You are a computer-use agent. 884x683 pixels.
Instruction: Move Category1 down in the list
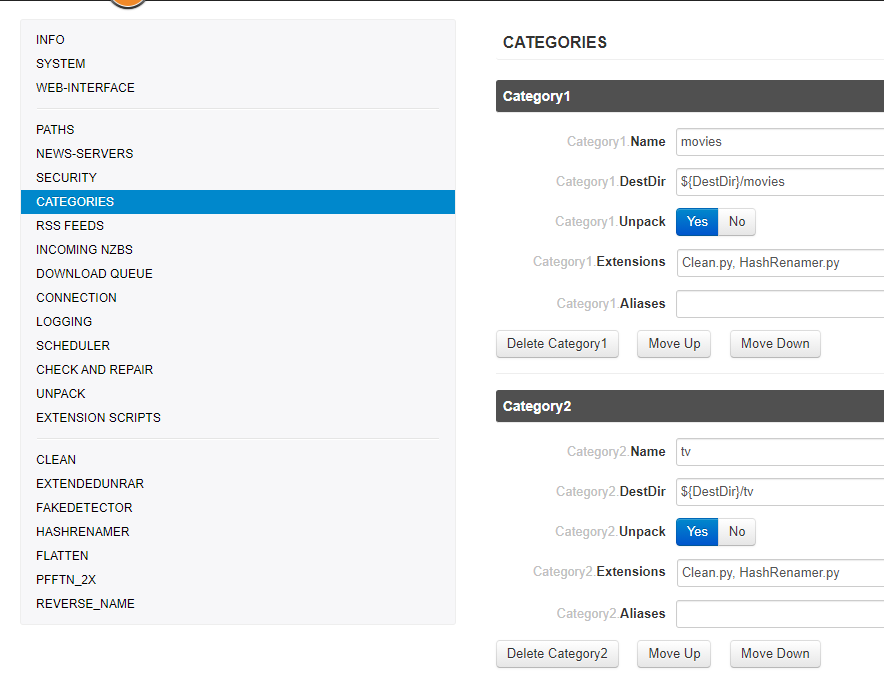coord(775,344)
